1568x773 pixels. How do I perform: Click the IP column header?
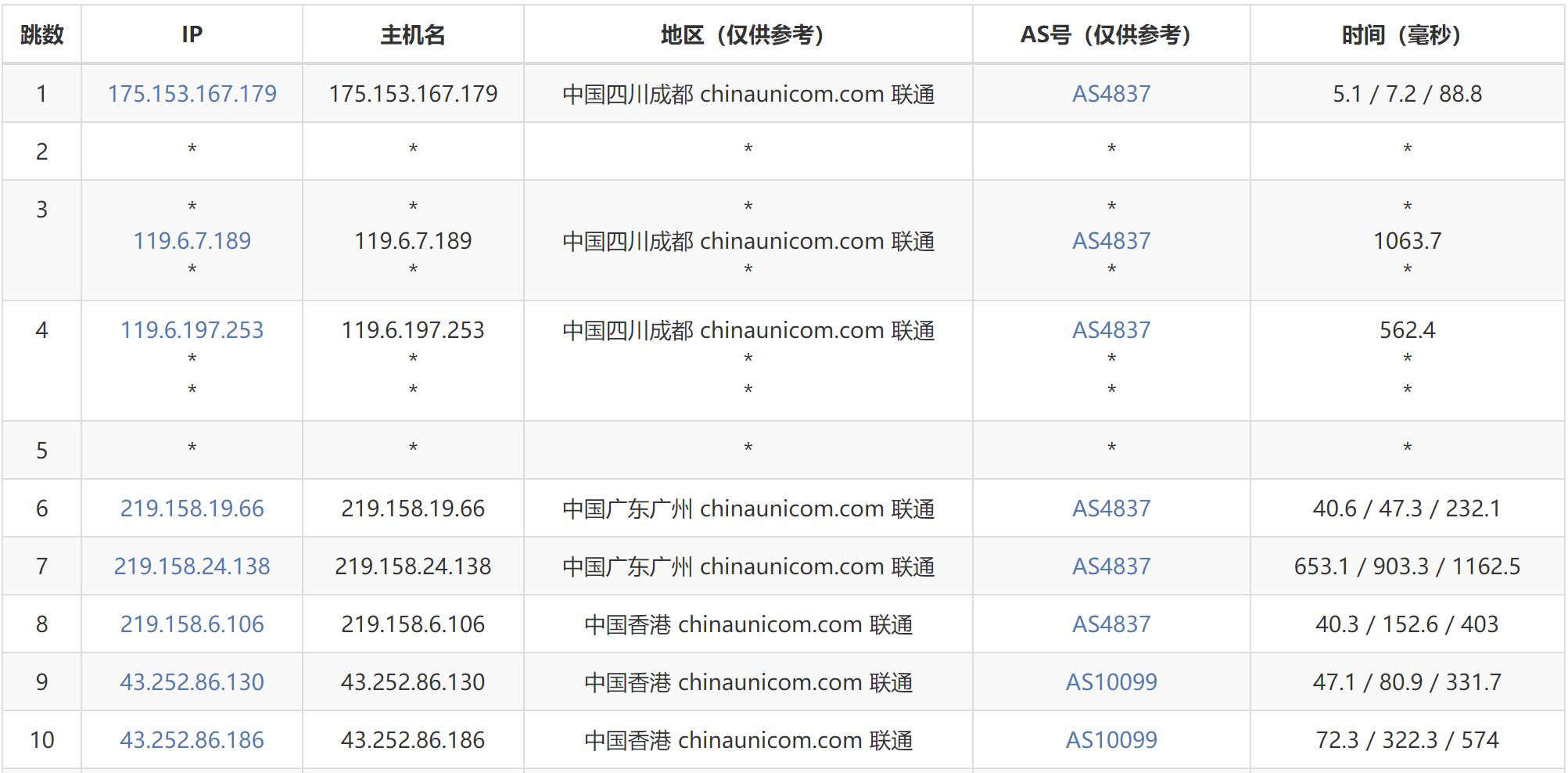tap(192, 35)
